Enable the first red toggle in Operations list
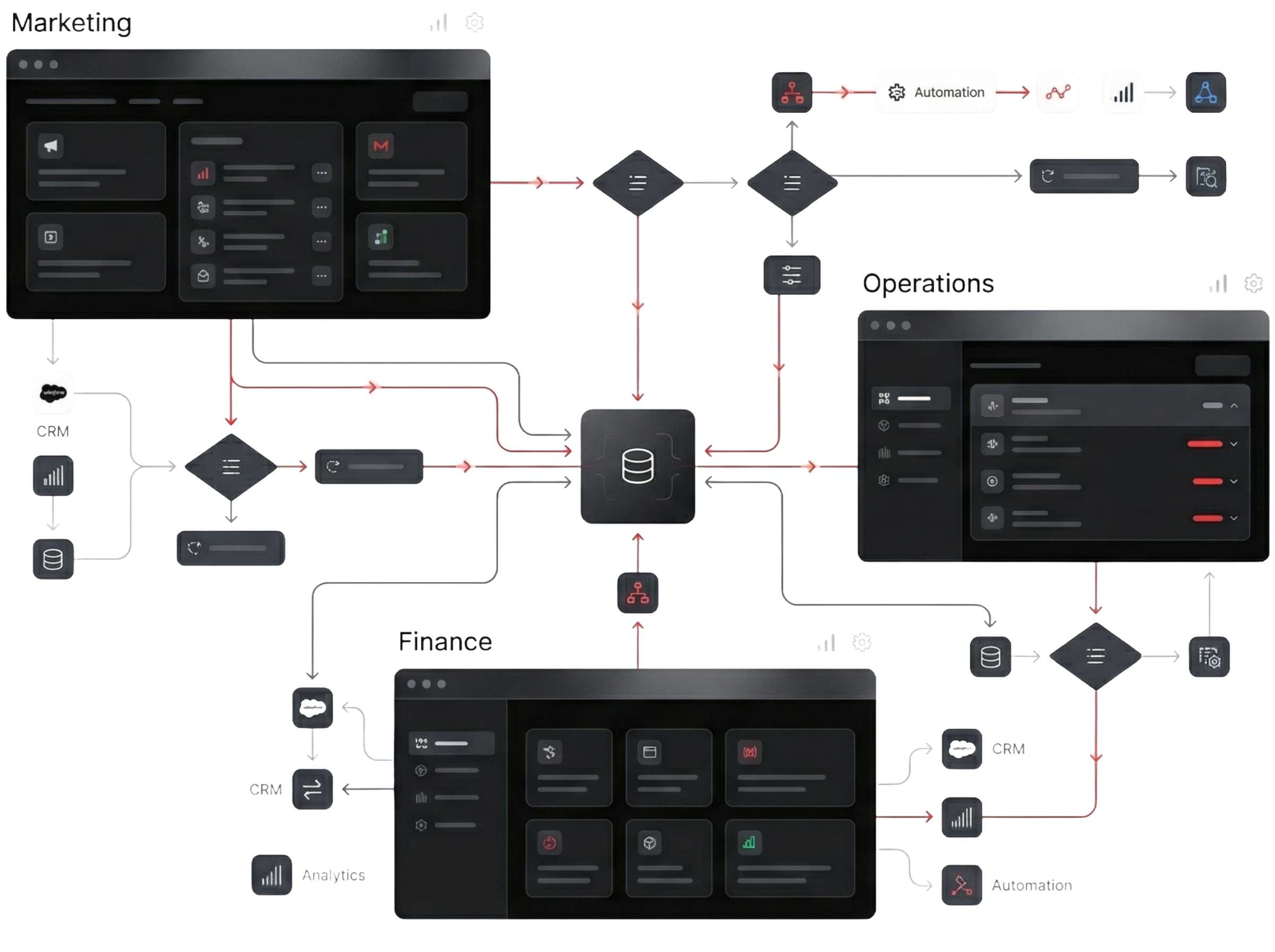The image size is (1275, 952). 1205,444
